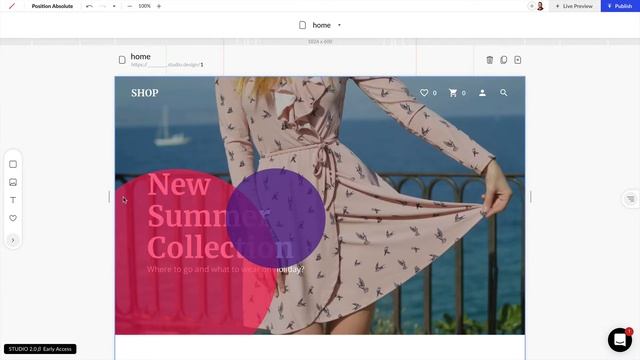The height and width of the screenshot is (360, 640).
Task: Click the left canvas resize handle
Action: coord(109,197)
